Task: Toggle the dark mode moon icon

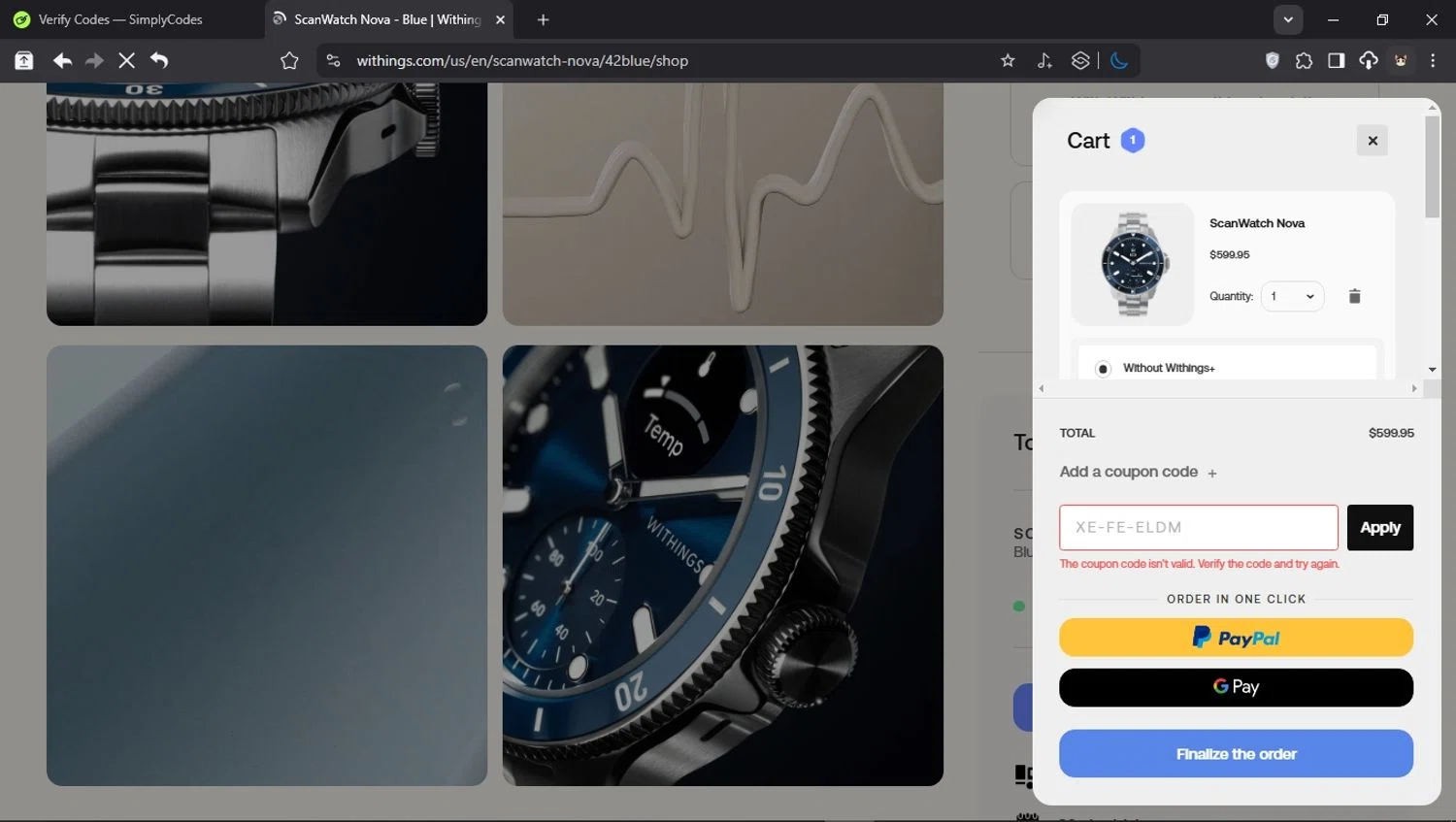Action: tap(1119, 60)
